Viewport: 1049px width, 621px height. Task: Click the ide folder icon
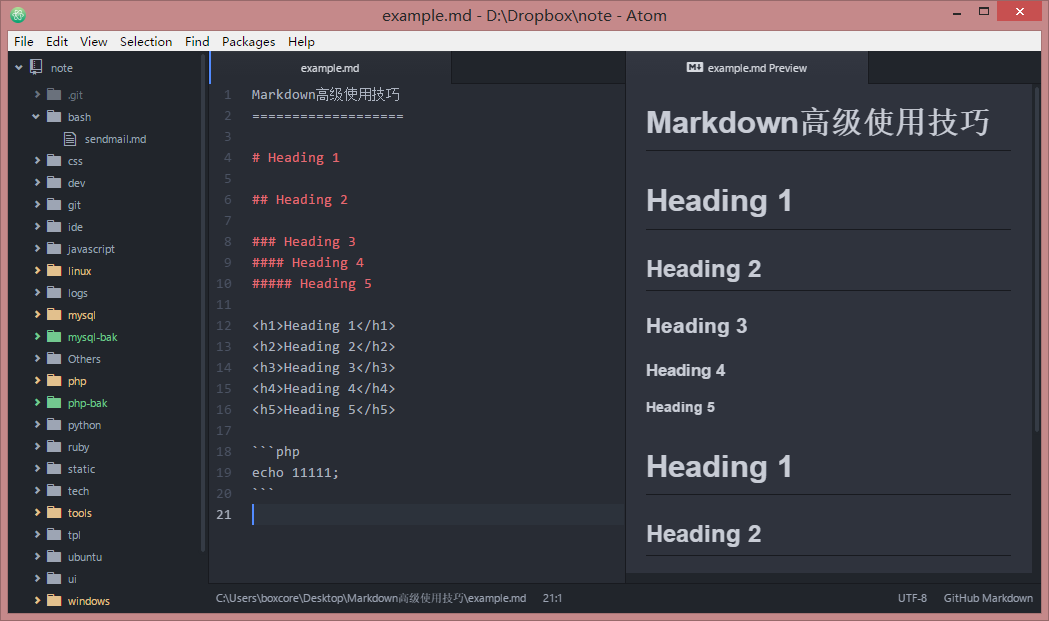54,227
